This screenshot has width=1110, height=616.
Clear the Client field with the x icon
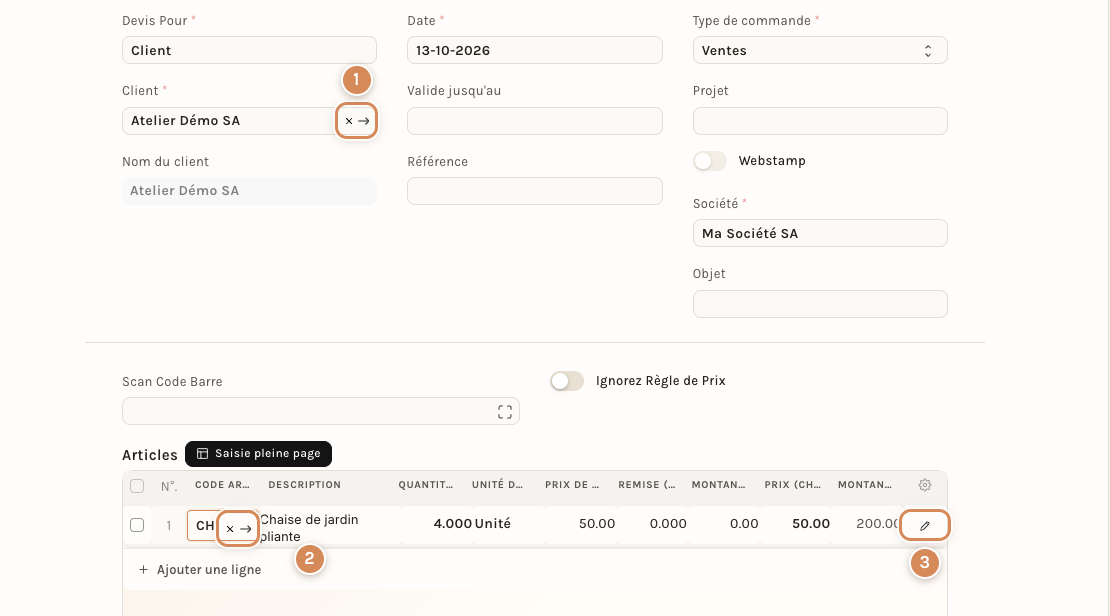coord(348,121)
